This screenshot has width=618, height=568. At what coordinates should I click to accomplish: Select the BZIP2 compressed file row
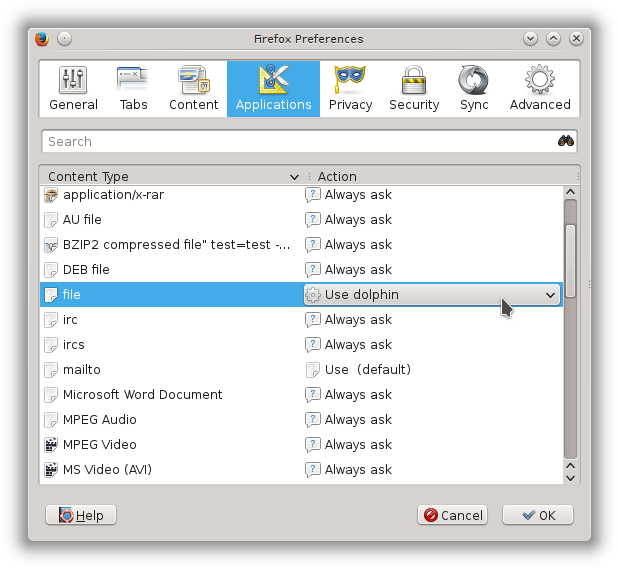302,244
